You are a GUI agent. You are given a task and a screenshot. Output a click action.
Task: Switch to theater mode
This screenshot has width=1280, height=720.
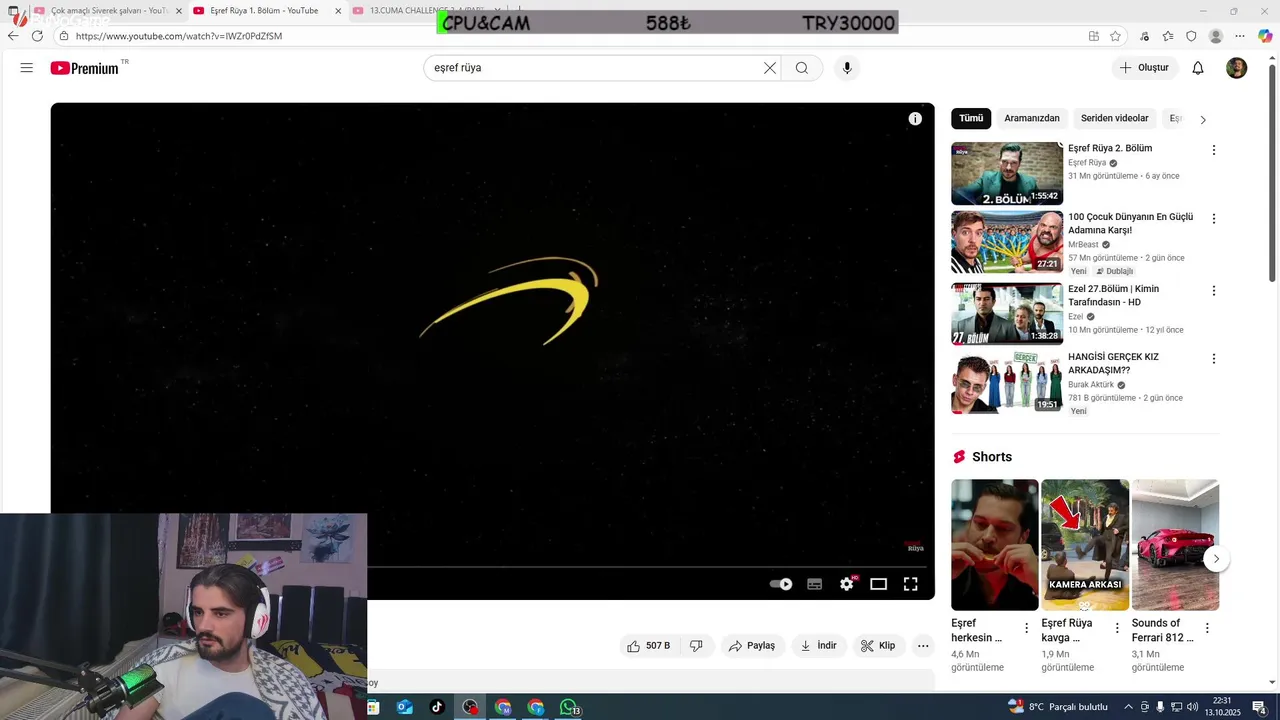(x=879, y=584)
